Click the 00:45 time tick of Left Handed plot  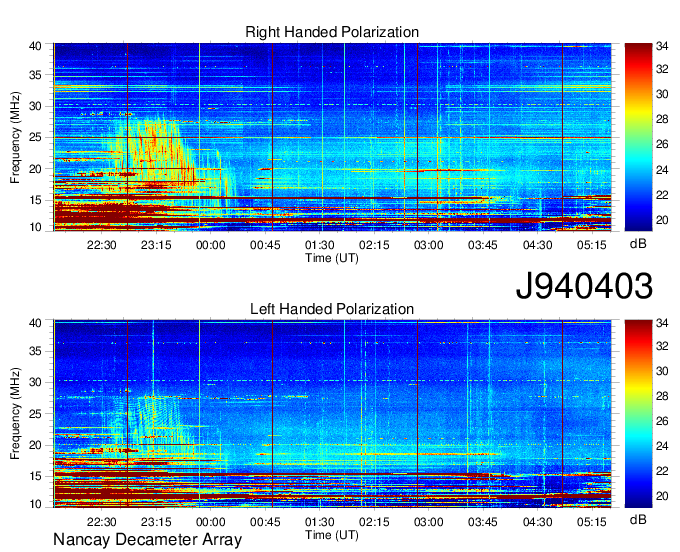(265, 522)
